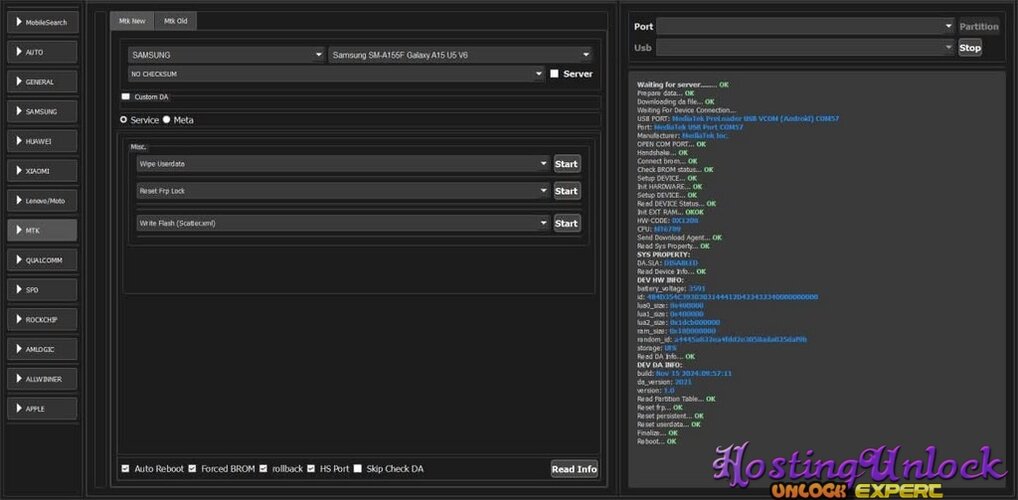Open the Write Flash (Scatter.xml) dropdown

(x=343, y=223)
